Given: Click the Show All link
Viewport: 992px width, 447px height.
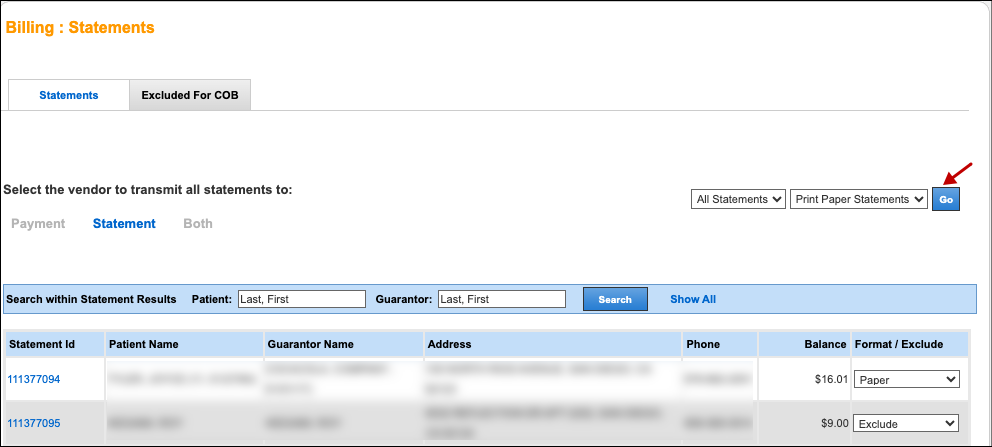Looking at the screenshot, I should tap(693, 299).
